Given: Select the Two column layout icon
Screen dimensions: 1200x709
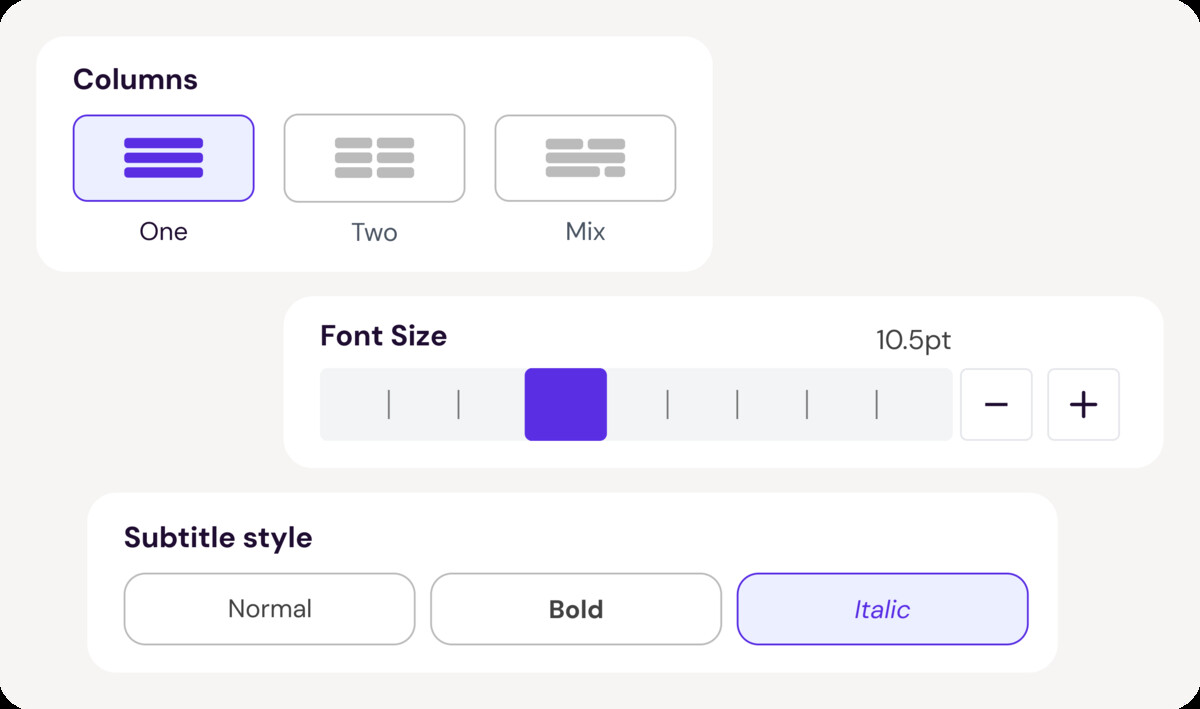Looking at the screenshot, I should [374, 158].
